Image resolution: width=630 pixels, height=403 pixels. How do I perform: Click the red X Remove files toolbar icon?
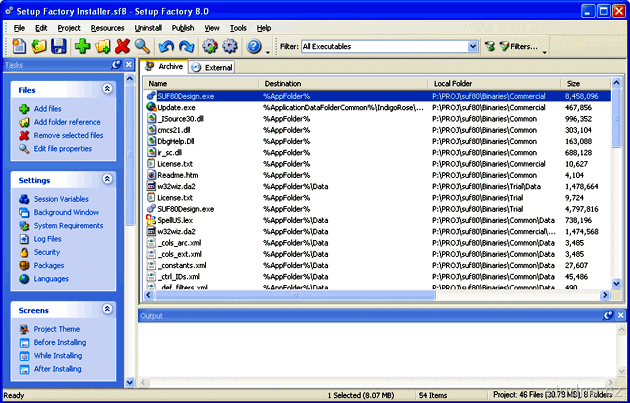click(x=122, y=46)
